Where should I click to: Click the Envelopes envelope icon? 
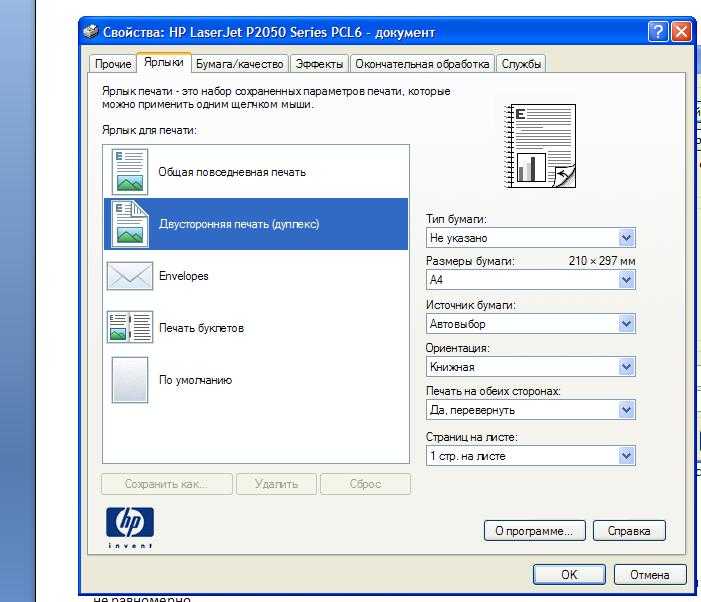click(130, 276)
